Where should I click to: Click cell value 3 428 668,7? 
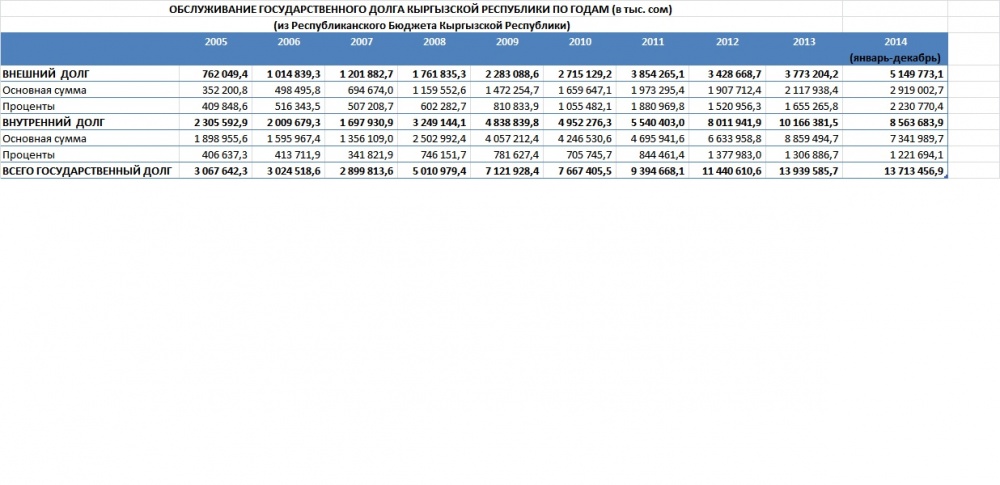pos(733,74)
